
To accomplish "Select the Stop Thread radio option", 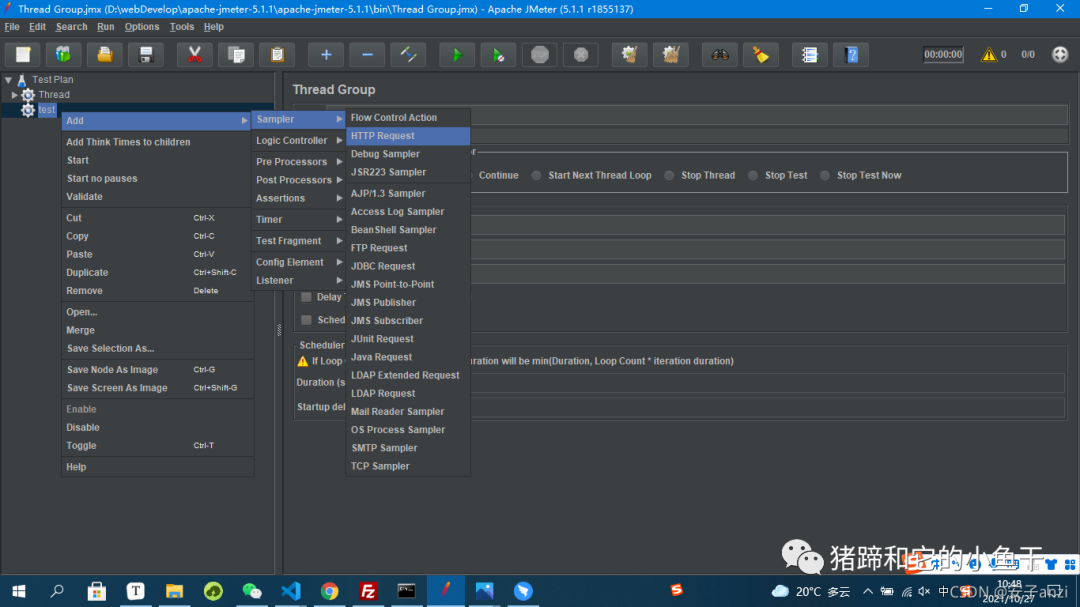I will [669, 176].
